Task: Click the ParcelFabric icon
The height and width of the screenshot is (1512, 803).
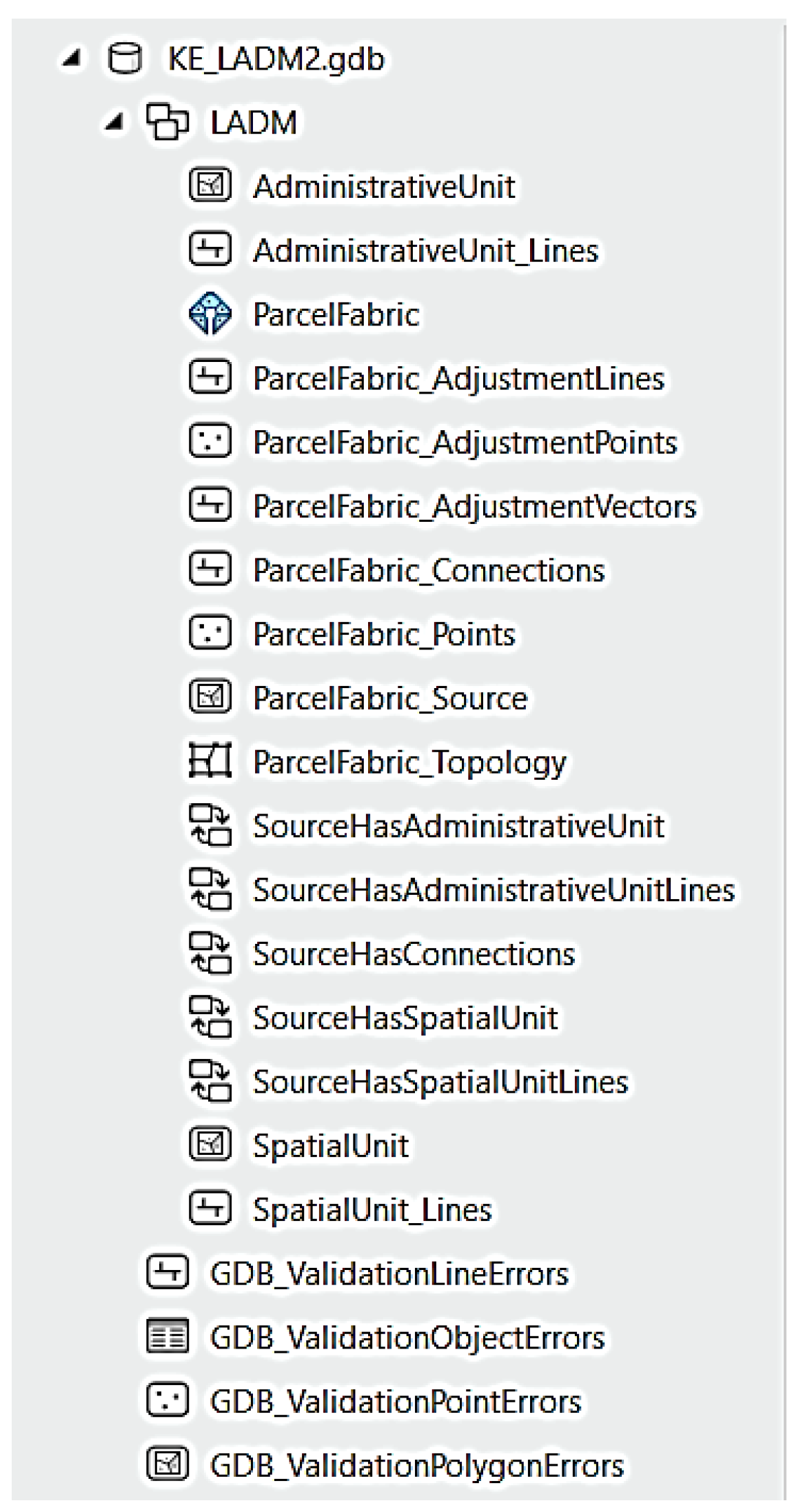Action: 210,314
